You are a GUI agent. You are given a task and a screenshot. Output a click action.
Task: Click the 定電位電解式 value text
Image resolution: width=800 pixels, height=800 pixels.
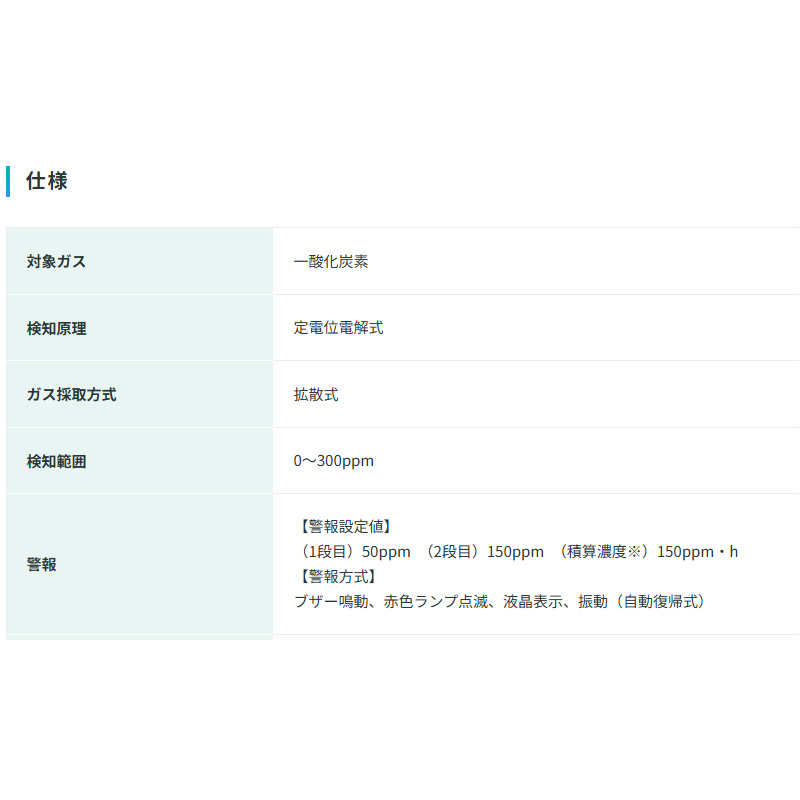[338, 328]
